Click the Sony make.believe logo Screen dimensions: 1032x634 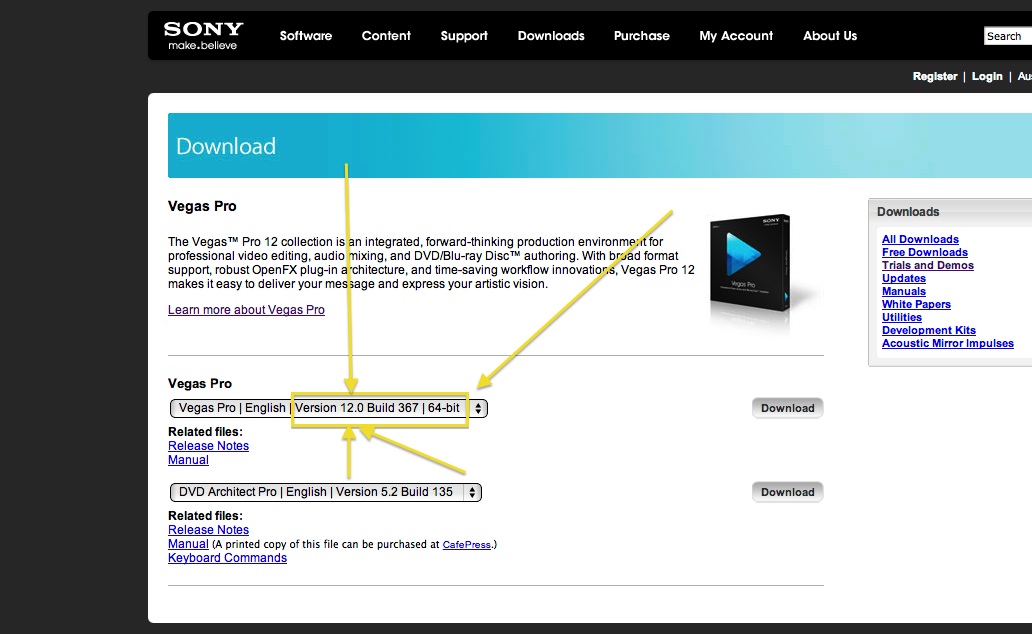tap(203, 36)
